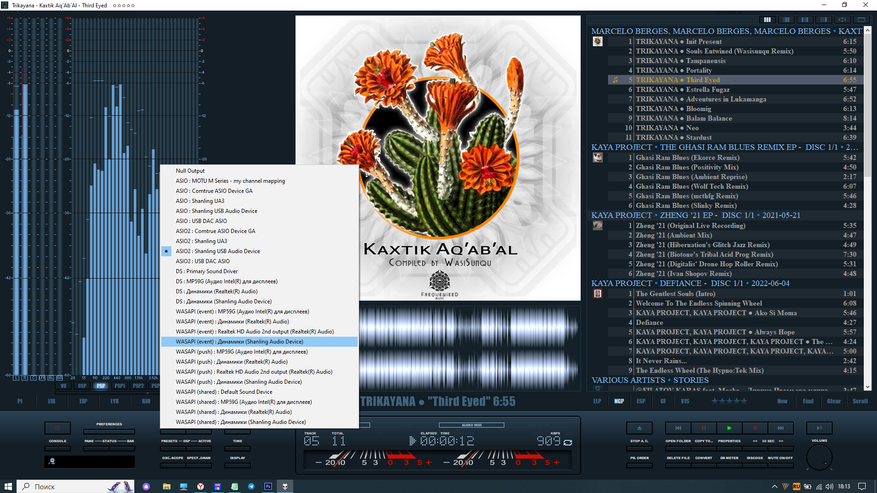Click the button under Open Folder label
Image resolution: width=877 pixels, height=493 pixels.
pos(678,448)
